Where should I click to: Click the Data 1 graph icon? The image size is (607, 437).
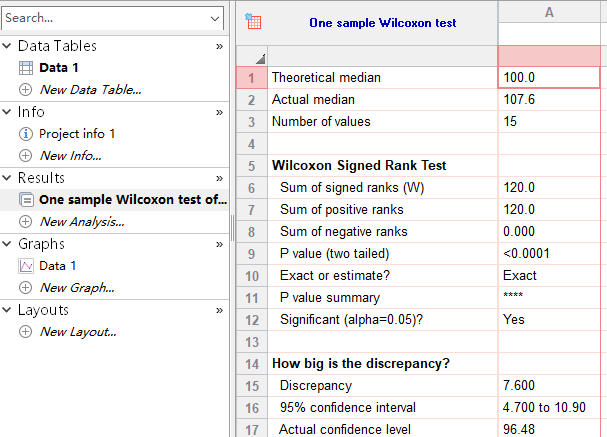26,266
